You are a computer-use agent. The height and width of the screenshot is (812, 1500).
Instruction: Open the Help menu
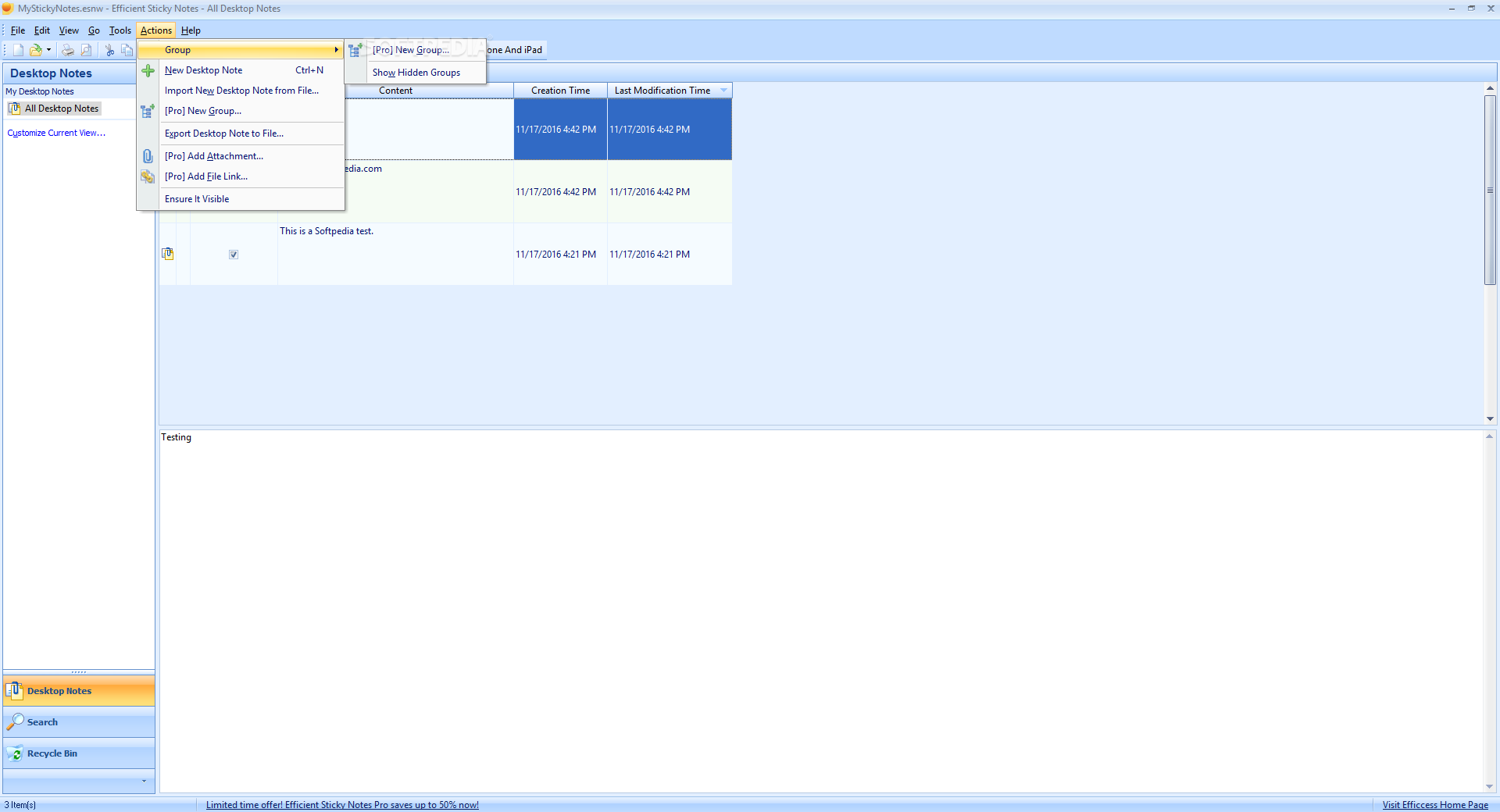coord(191,30)
